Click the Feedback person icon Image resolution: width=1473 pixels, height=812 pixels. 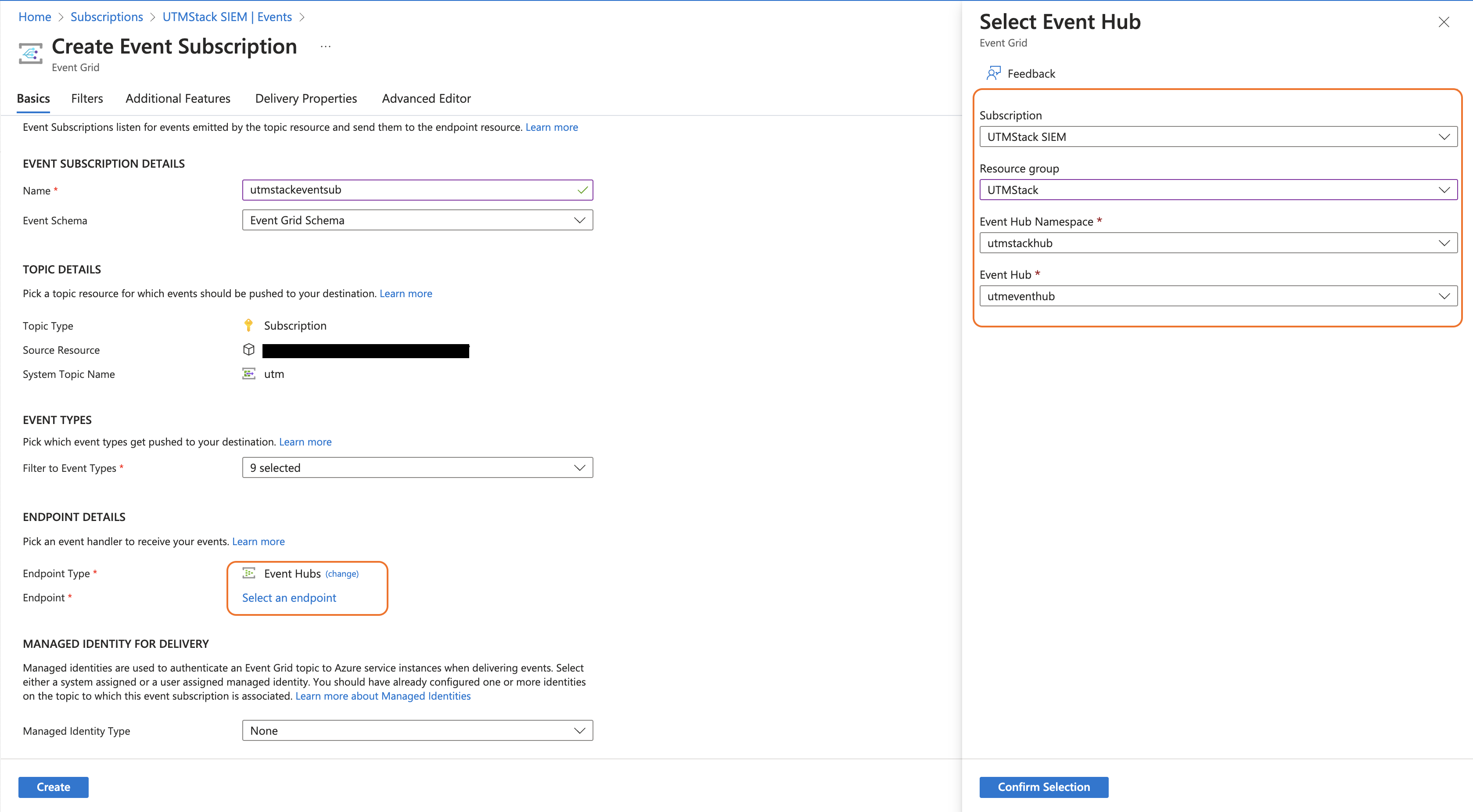[x=993, y=73]
